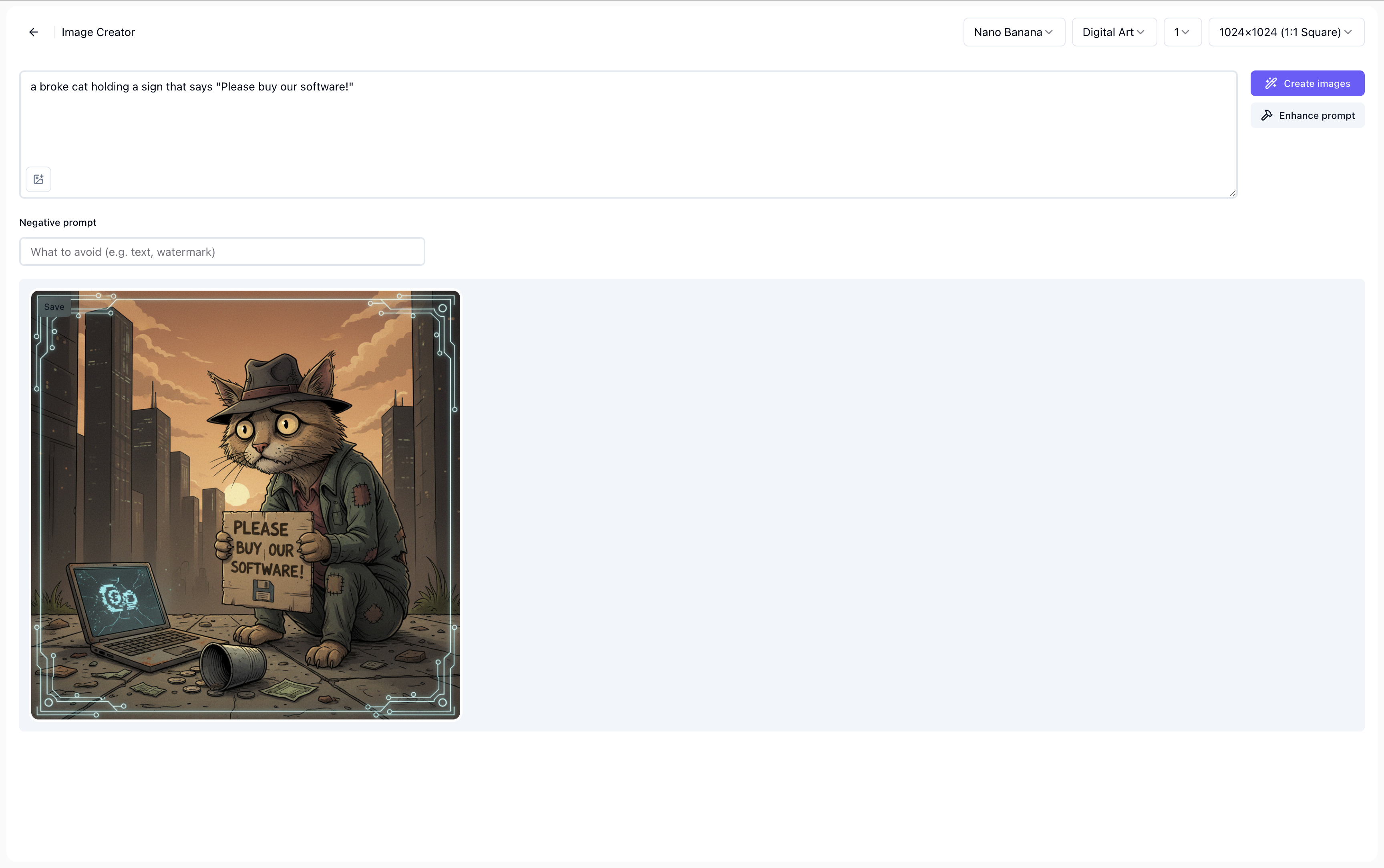The height and width of the screenshot is (868, 1384).
Task: Click Save on the generated cat image
Action: coord(54,307)
